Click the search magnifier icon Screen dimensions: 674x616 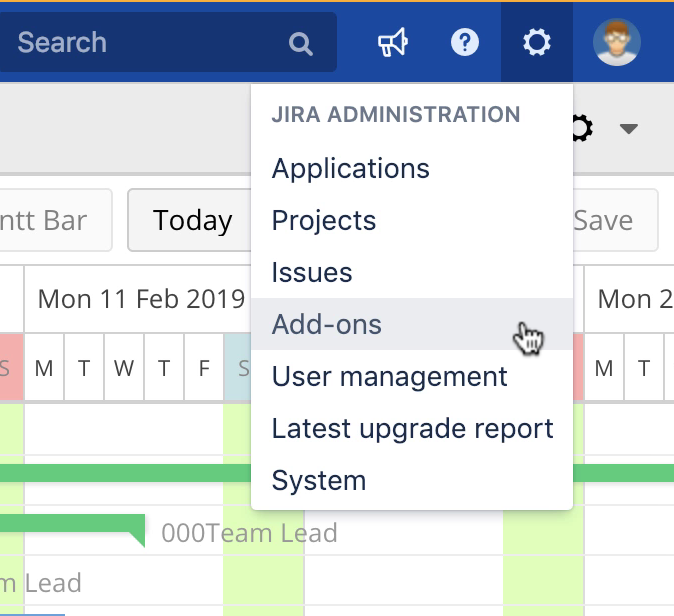(300, 43)
